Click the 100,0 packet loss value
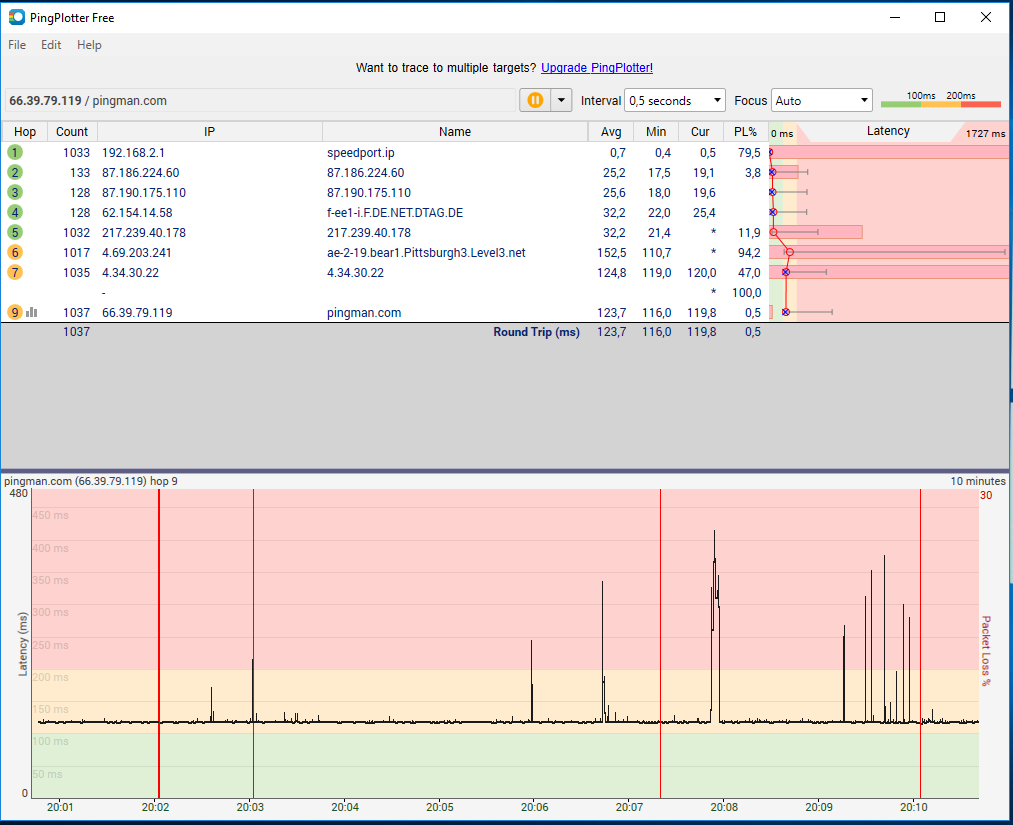The height and width of the screenshot is (825, 1013). [746, 293]
